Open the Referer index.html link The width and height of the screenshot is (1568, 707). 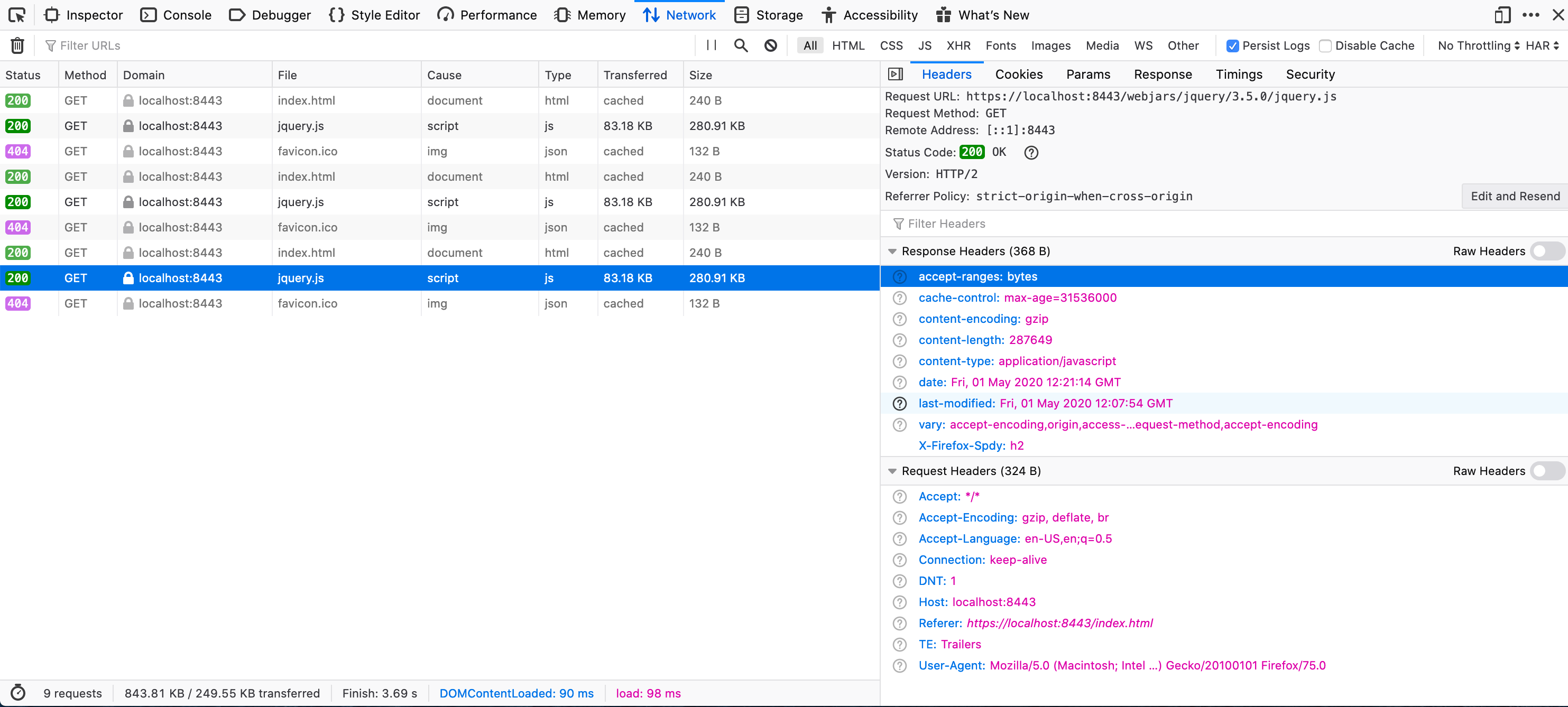[1059, 623]
